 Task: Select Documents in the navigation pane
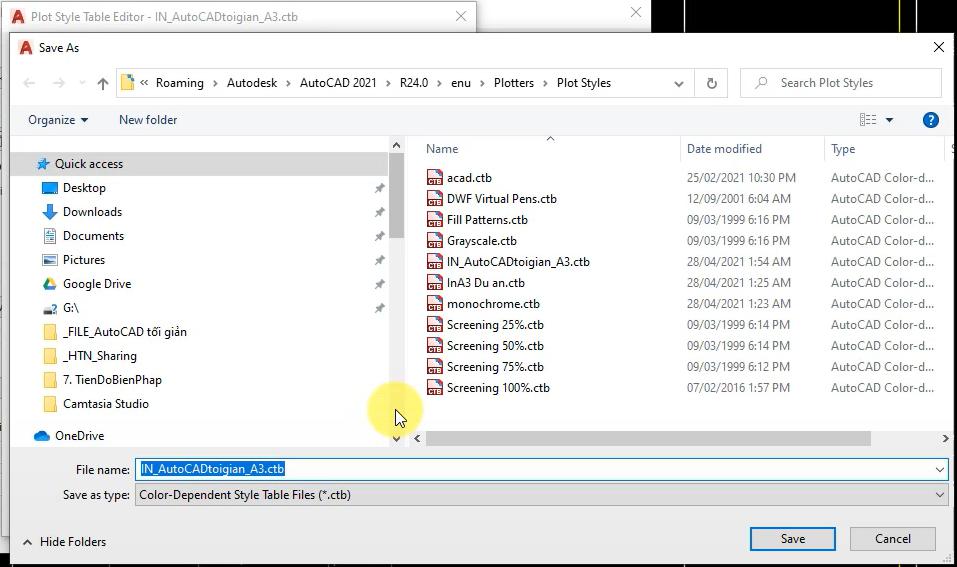click(x=93, y=236)
